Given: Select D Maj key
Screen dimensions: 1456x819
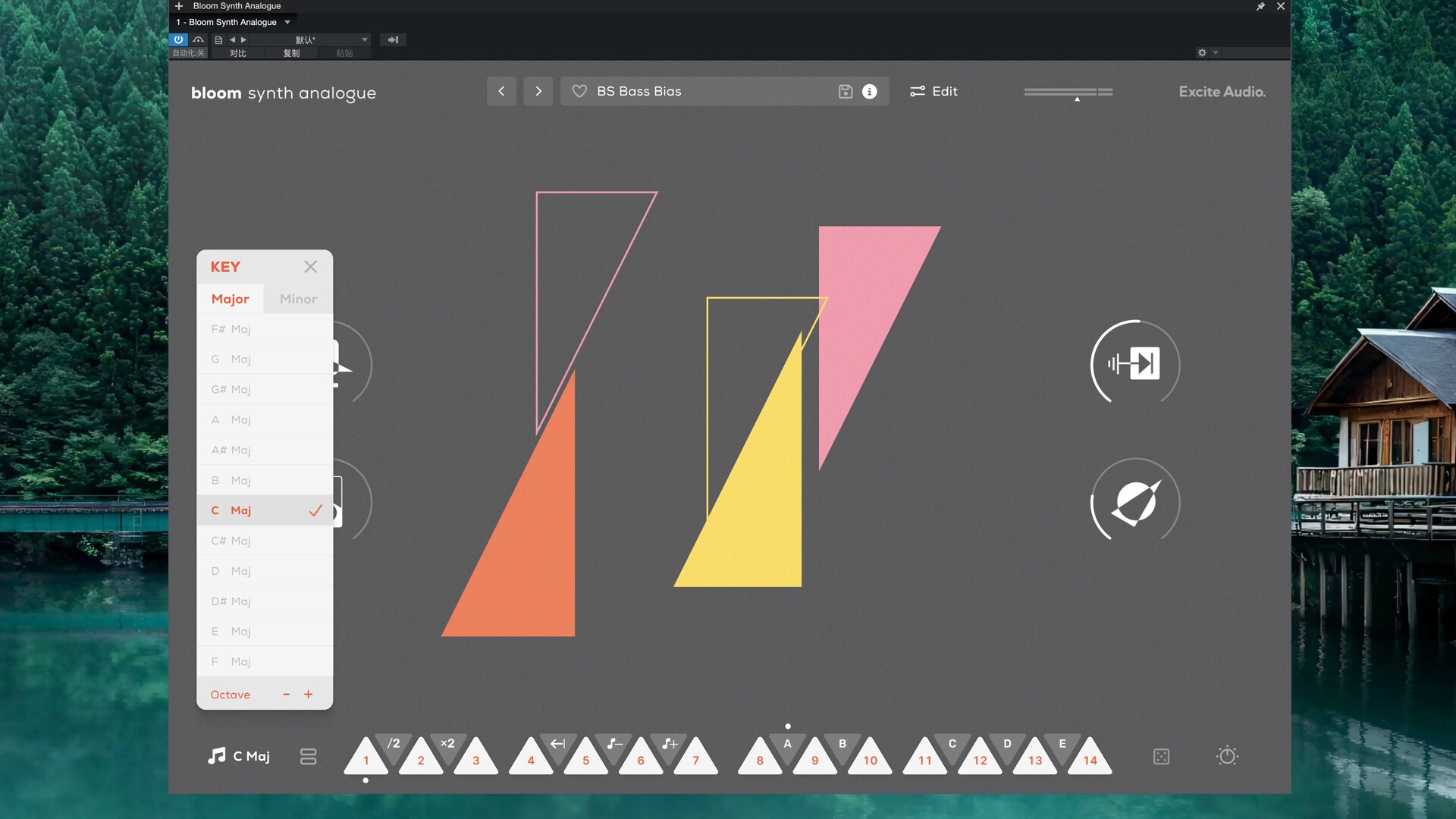Looking at the screenshot, I should pyautogui.click(x=265, y=571).
